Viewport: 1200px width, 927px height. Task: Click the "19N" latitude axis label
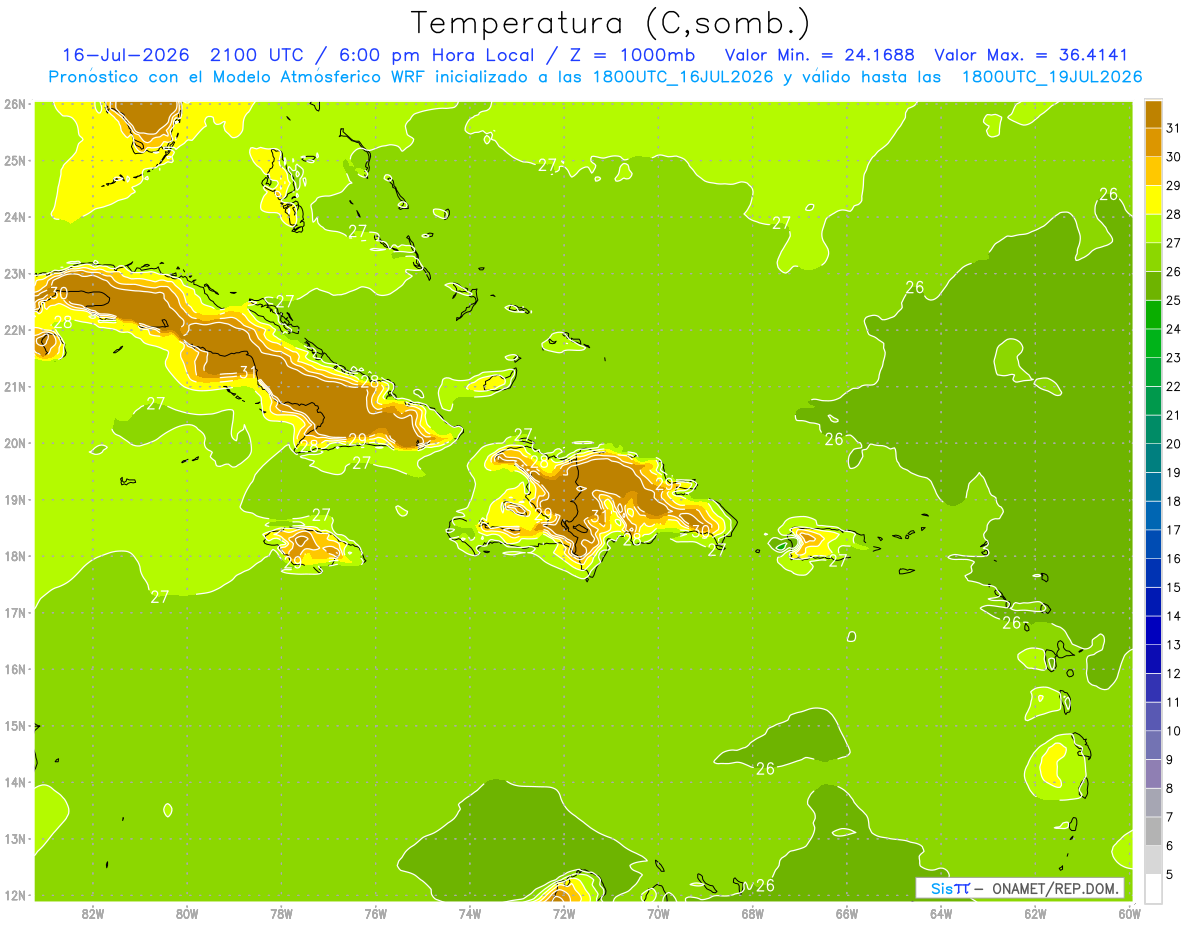coord(15,500)
